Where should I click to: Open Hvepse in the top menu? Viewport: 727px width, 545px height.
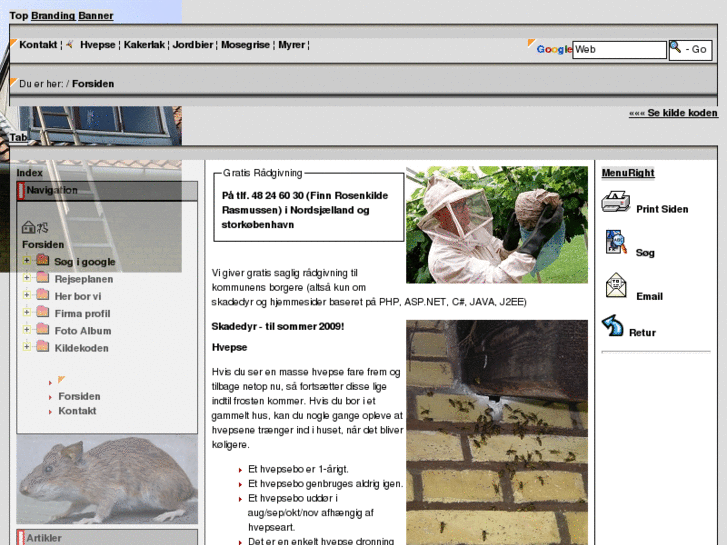[97, 45]
